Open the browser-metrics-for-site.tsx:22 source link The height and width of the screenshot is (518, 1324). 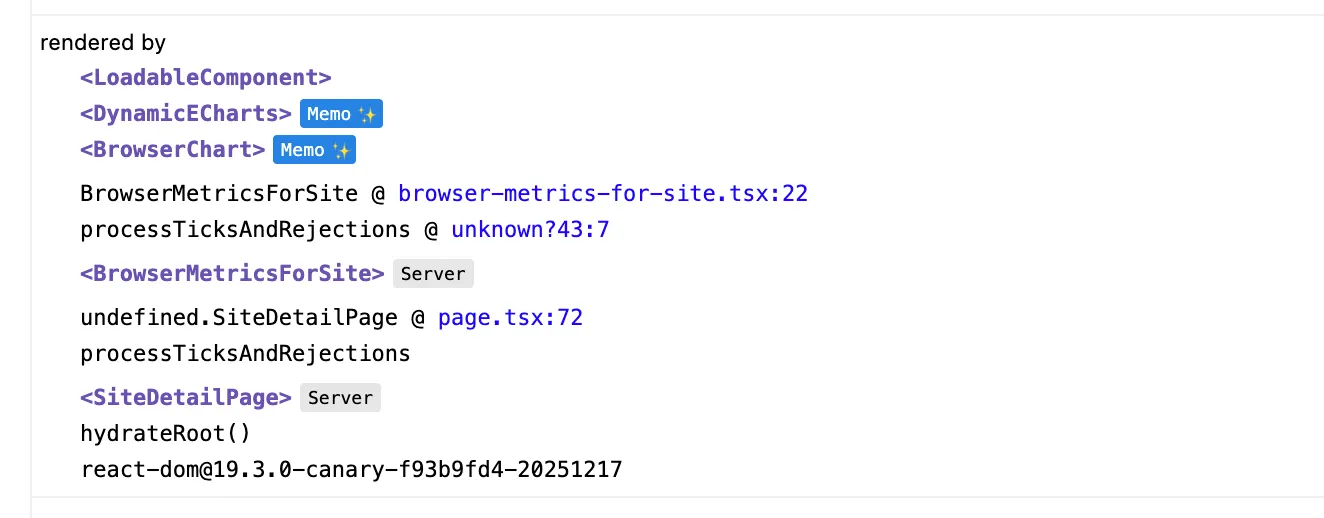coord(603,194)
